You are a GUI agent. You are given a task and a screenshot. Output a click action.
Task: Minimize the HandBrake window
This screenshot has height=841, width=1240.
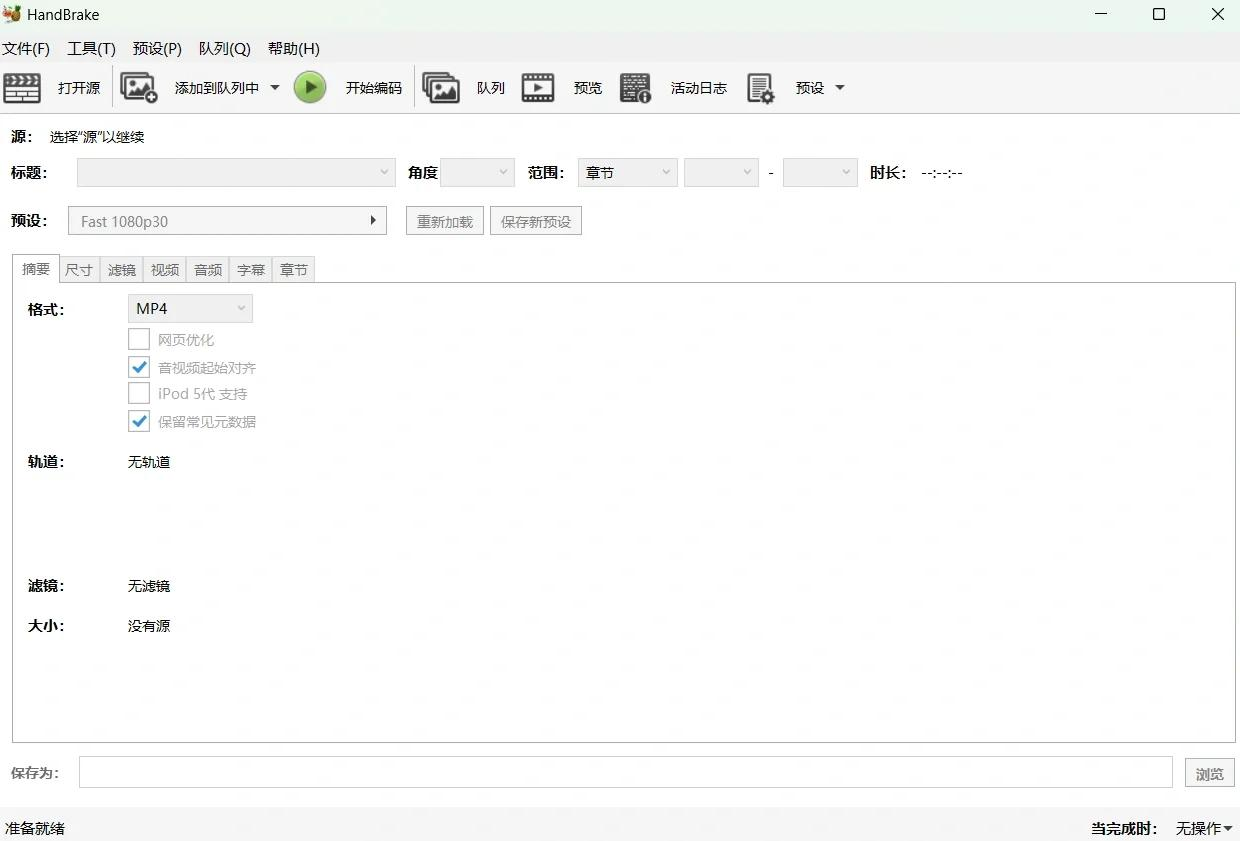tap(1101, 15)
